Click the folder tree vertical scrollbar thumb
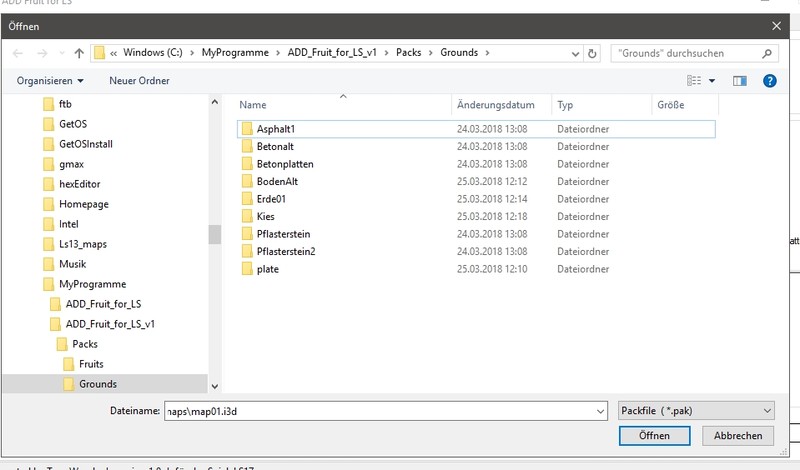The width and height of the screenshot is (800, 470). (x=214, y=234)
